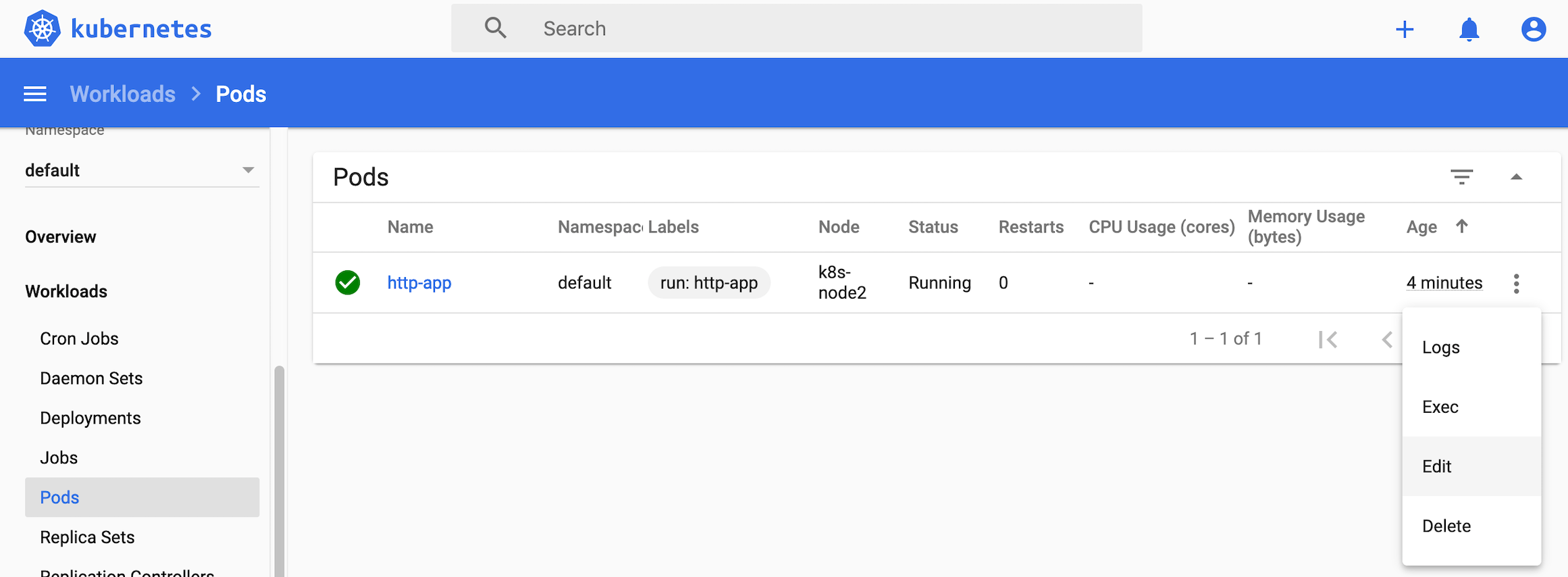The width and height of the screenshot is (1568, 577).
Task: Collapse the Pods card
Action: 1516,177
